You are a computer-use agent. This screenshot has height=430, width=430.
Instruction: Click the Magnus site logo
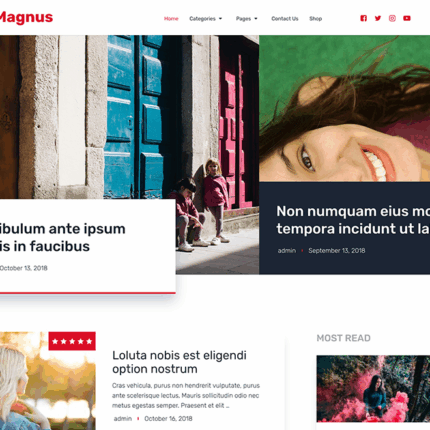tap(26, 17)
